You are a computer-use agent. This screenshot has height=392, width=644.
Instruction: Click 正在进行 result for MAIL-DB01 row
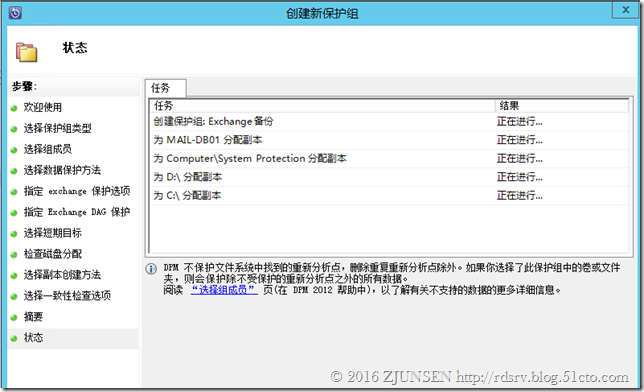click(x=520, y=140)
